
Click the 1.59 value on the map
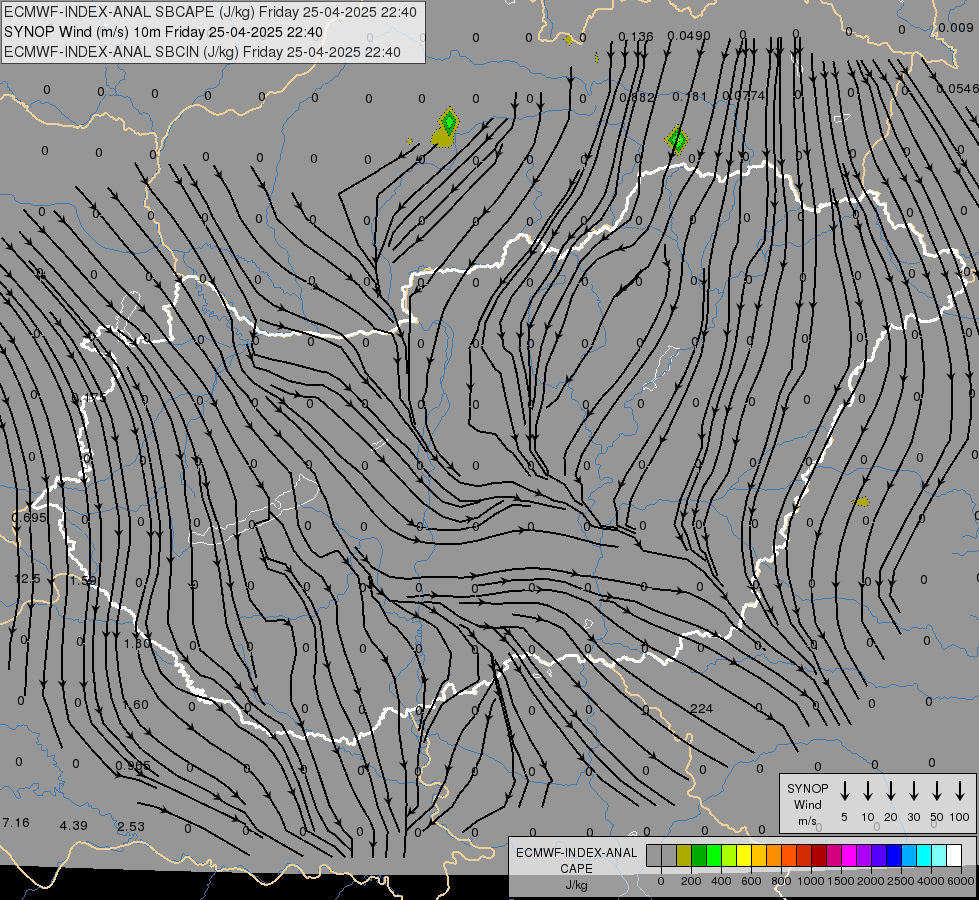[83, 580]
